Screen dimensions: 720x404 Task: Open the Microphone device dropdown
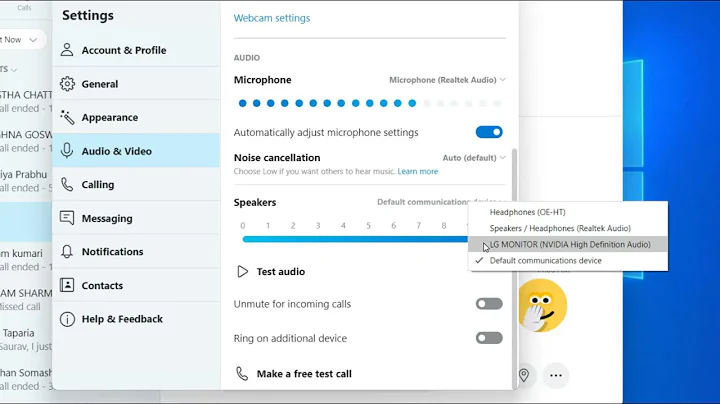(447, 80)
